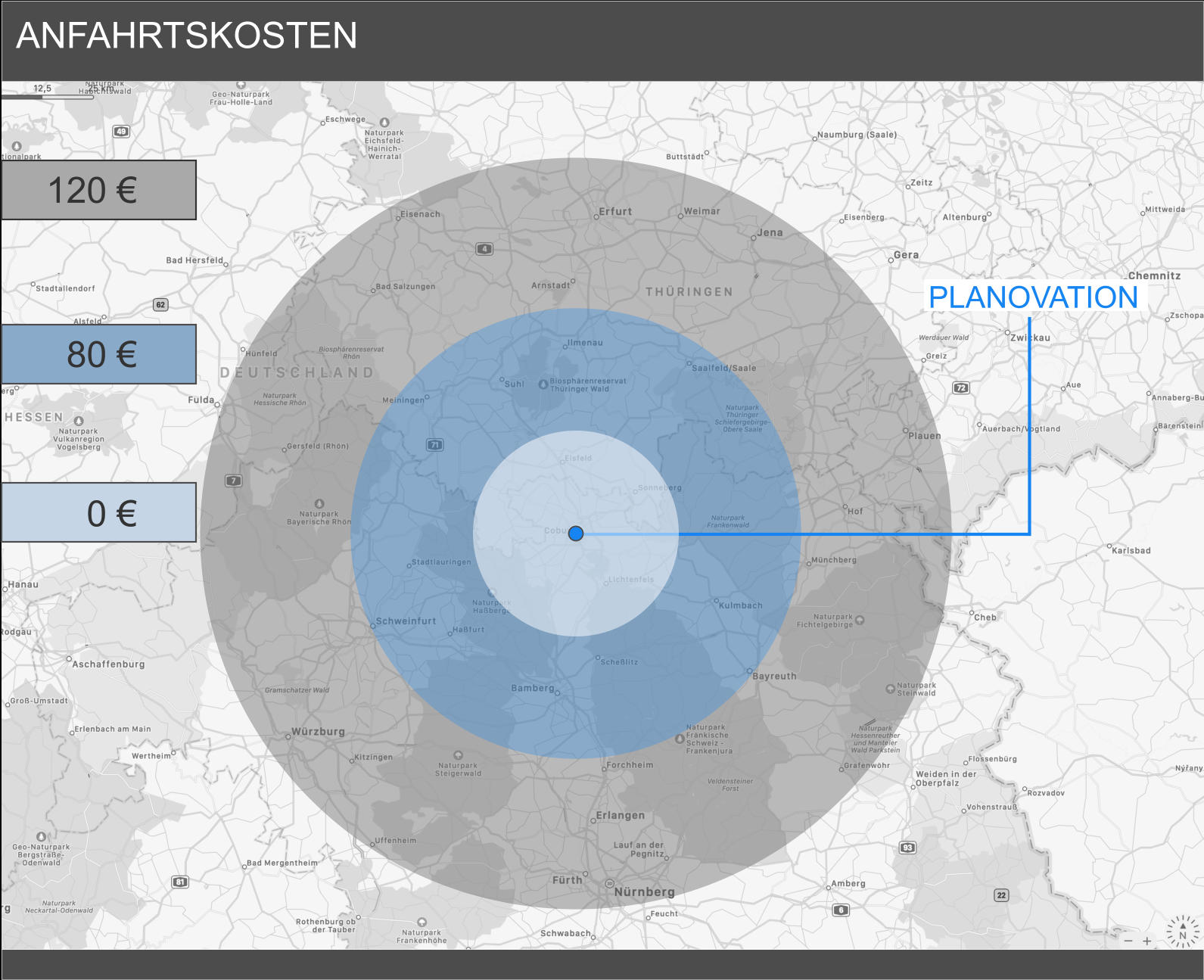Zoom out with the minus button

point(1128,941)
